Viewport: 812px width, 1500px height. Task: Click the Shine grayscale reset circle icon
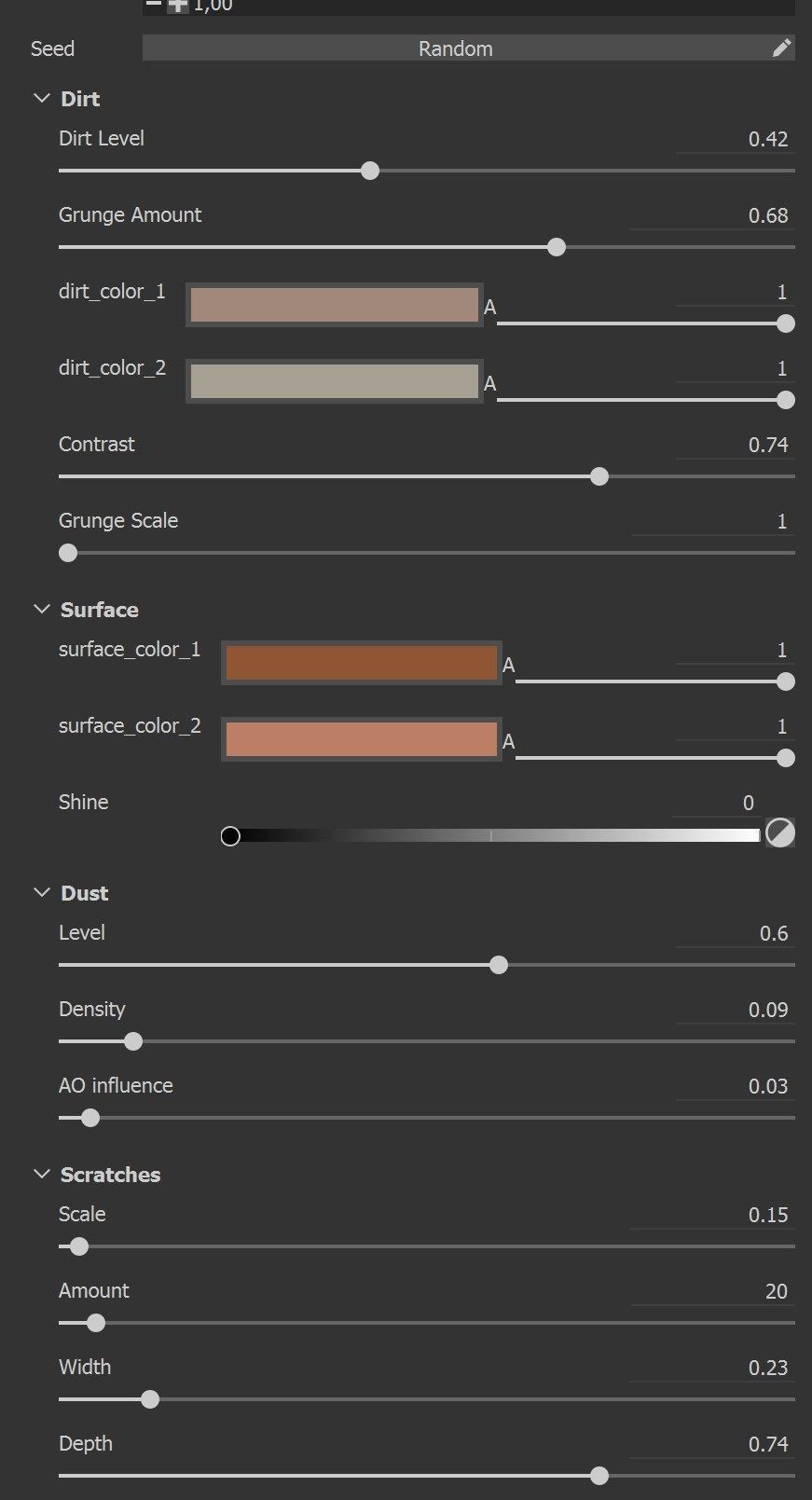[x=780, y=833]
